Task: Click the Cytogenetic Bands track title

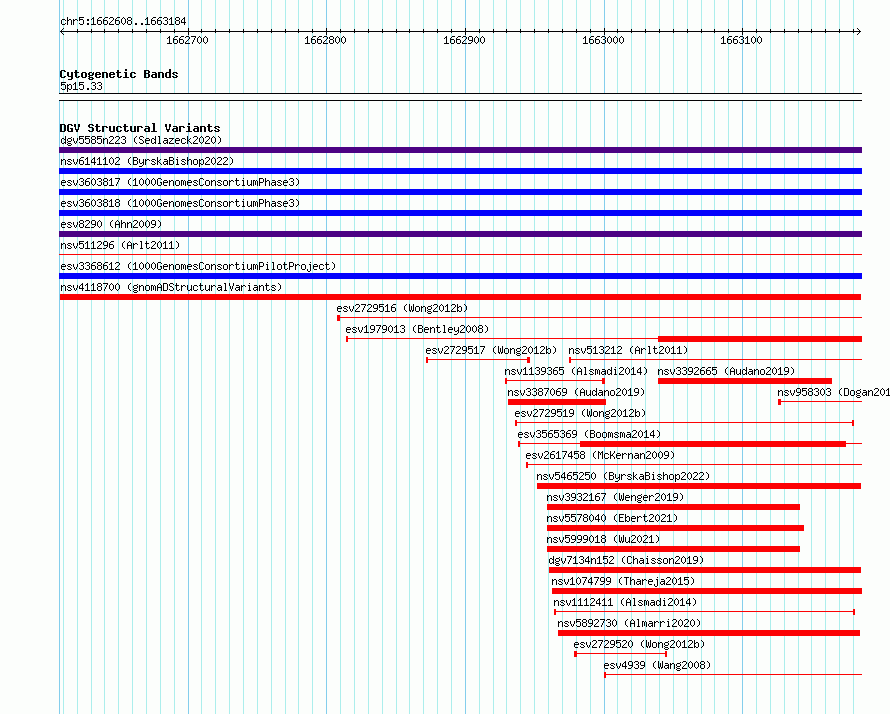Action: (119, 74)
